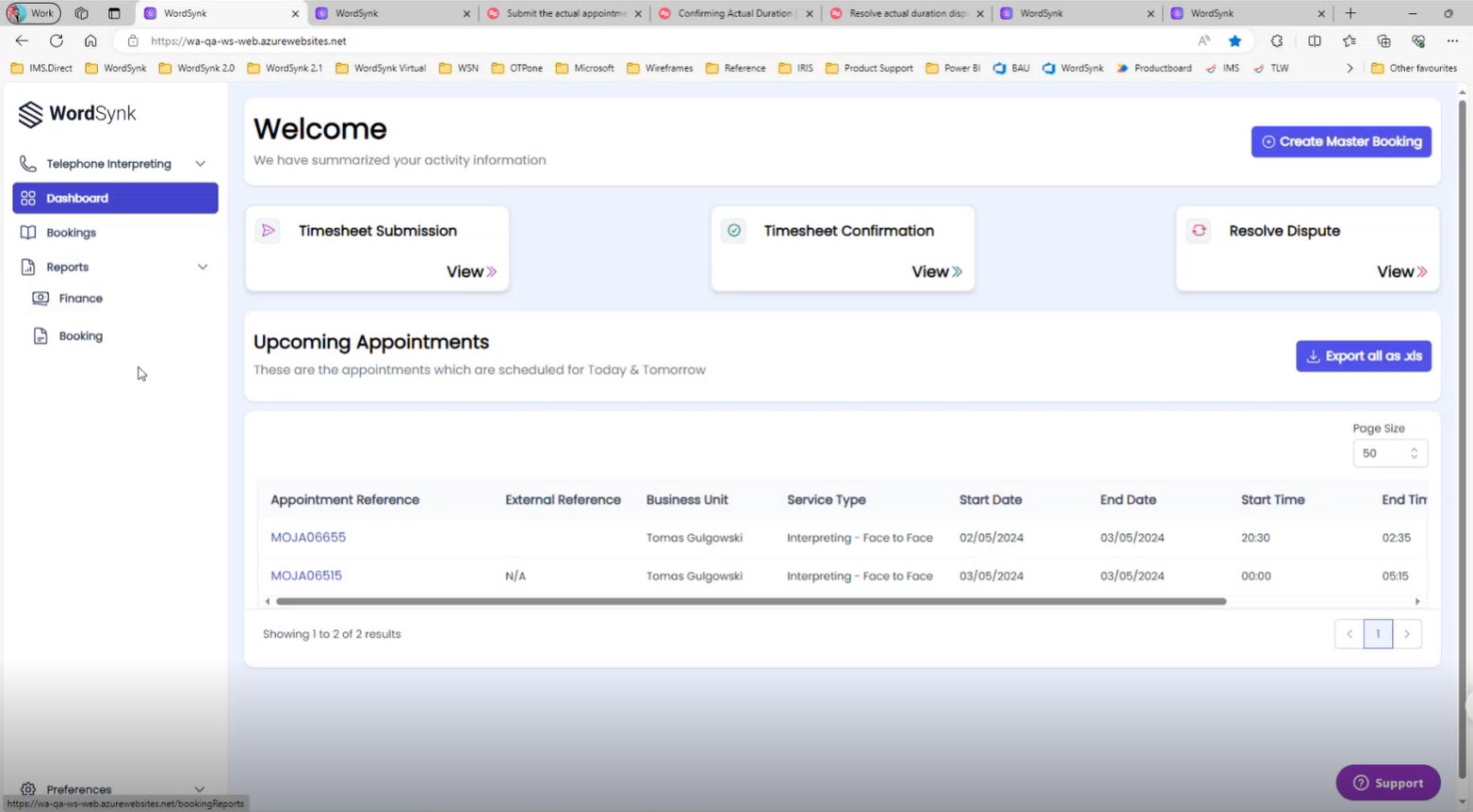Open the Bookings sidebar item
1473x812 pixels.
(72, 233)
